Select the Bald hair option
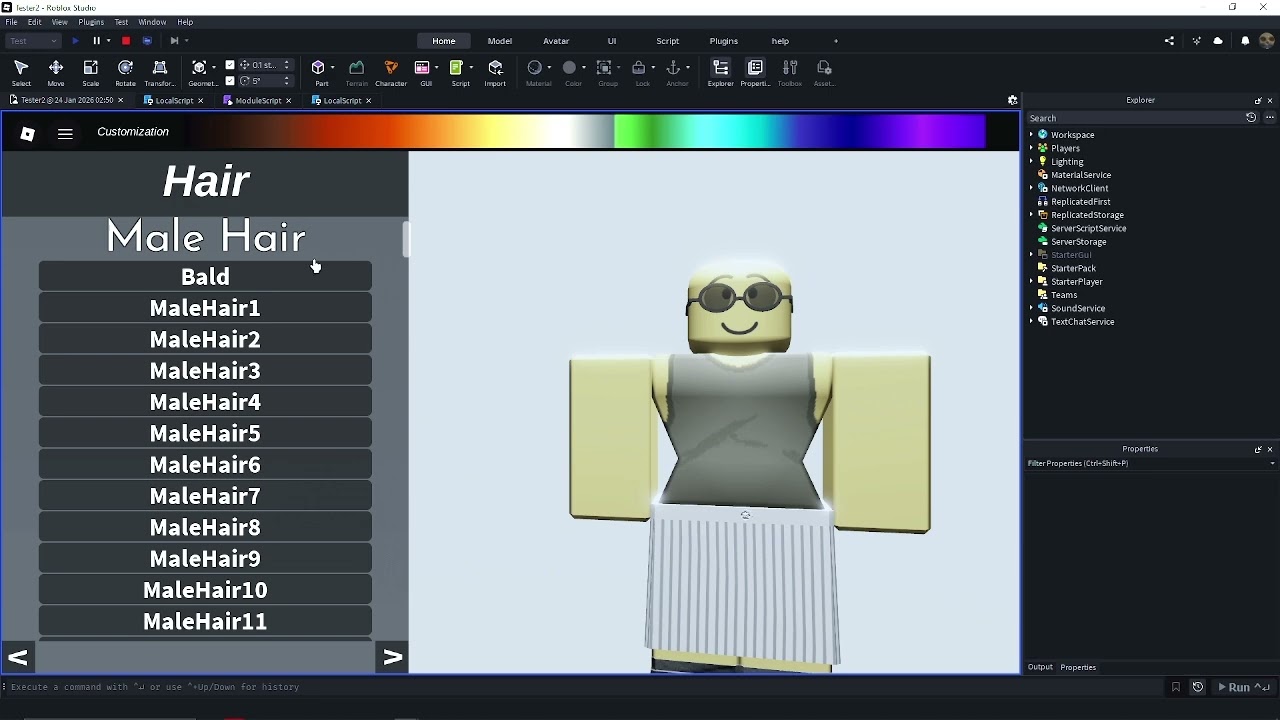 205,277
